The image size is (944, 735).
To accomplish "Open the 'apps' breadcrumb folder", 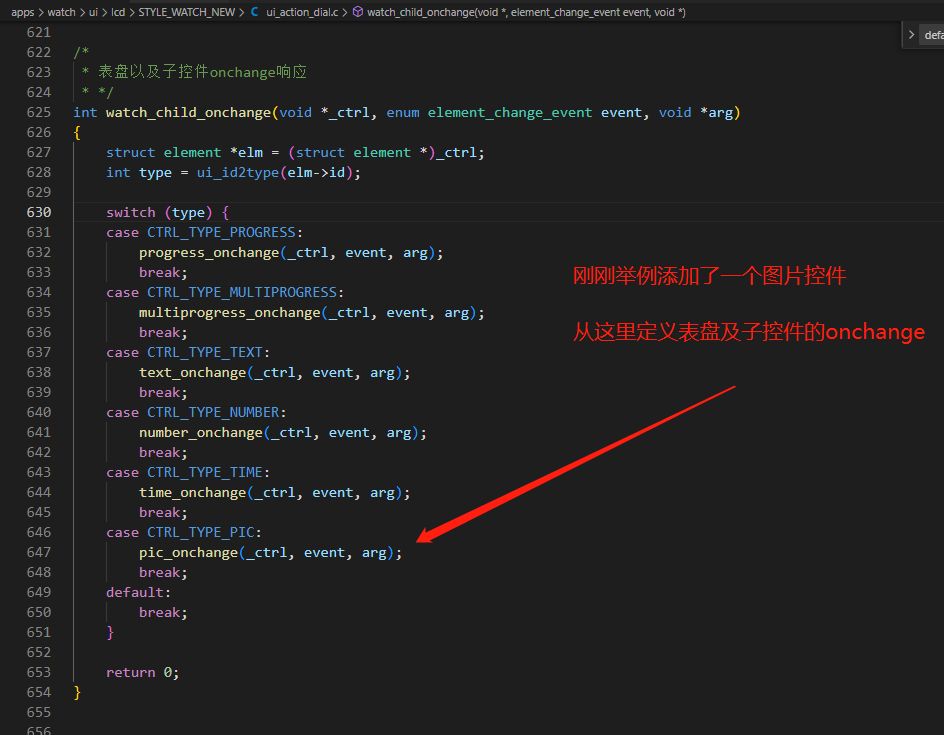I will click(x=23, y=12).
